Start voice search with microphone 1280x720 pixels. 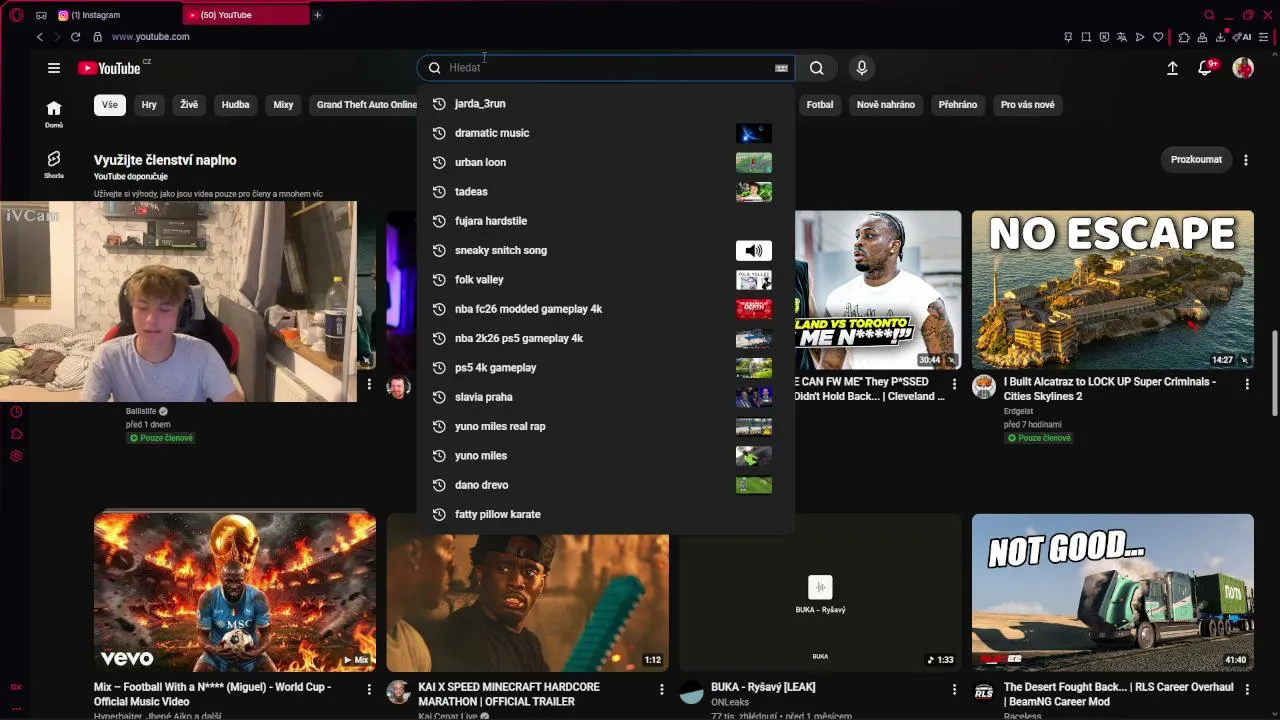click(862, 68)
